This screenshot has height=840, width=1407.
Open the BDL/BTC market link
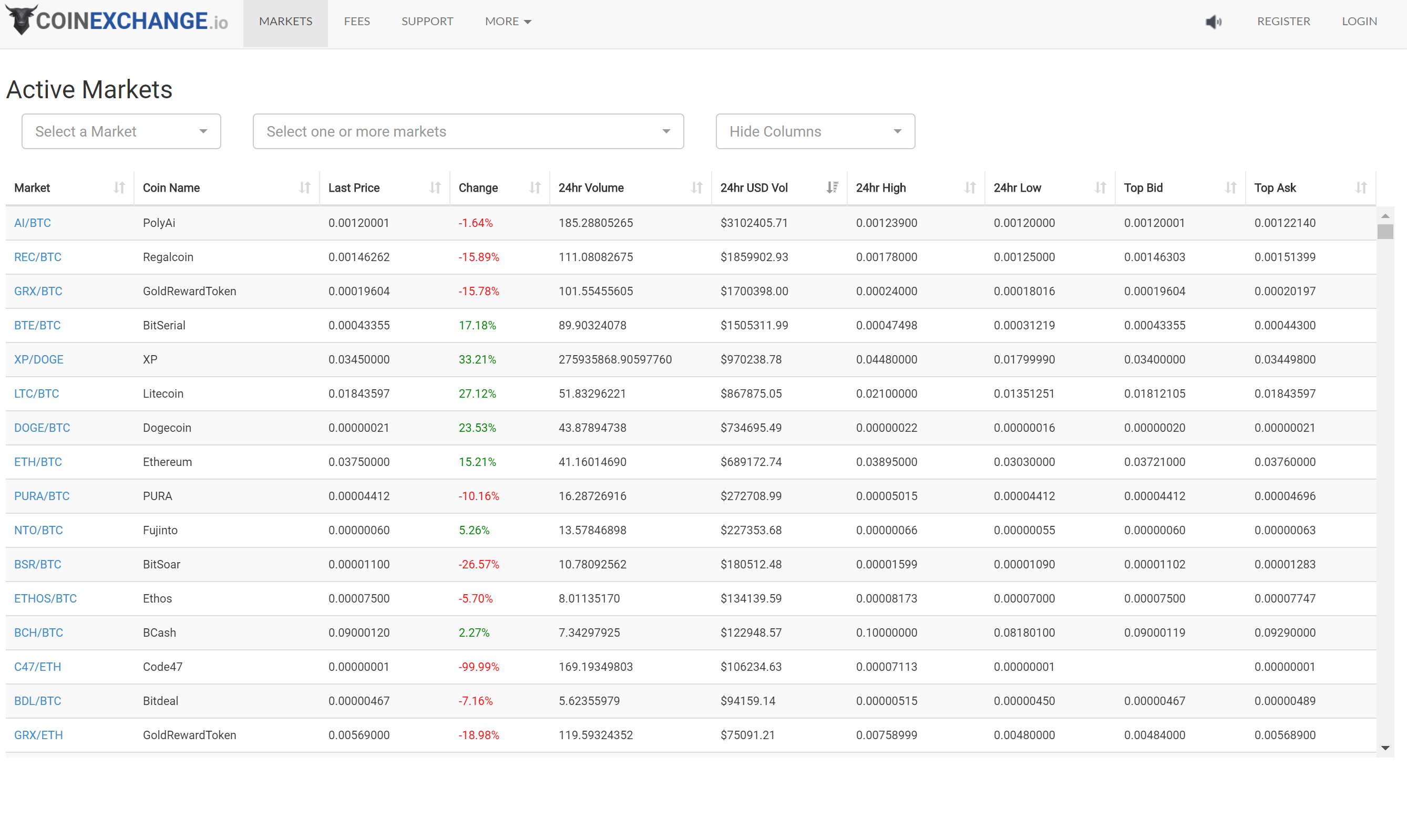click(x=37, y=701)
